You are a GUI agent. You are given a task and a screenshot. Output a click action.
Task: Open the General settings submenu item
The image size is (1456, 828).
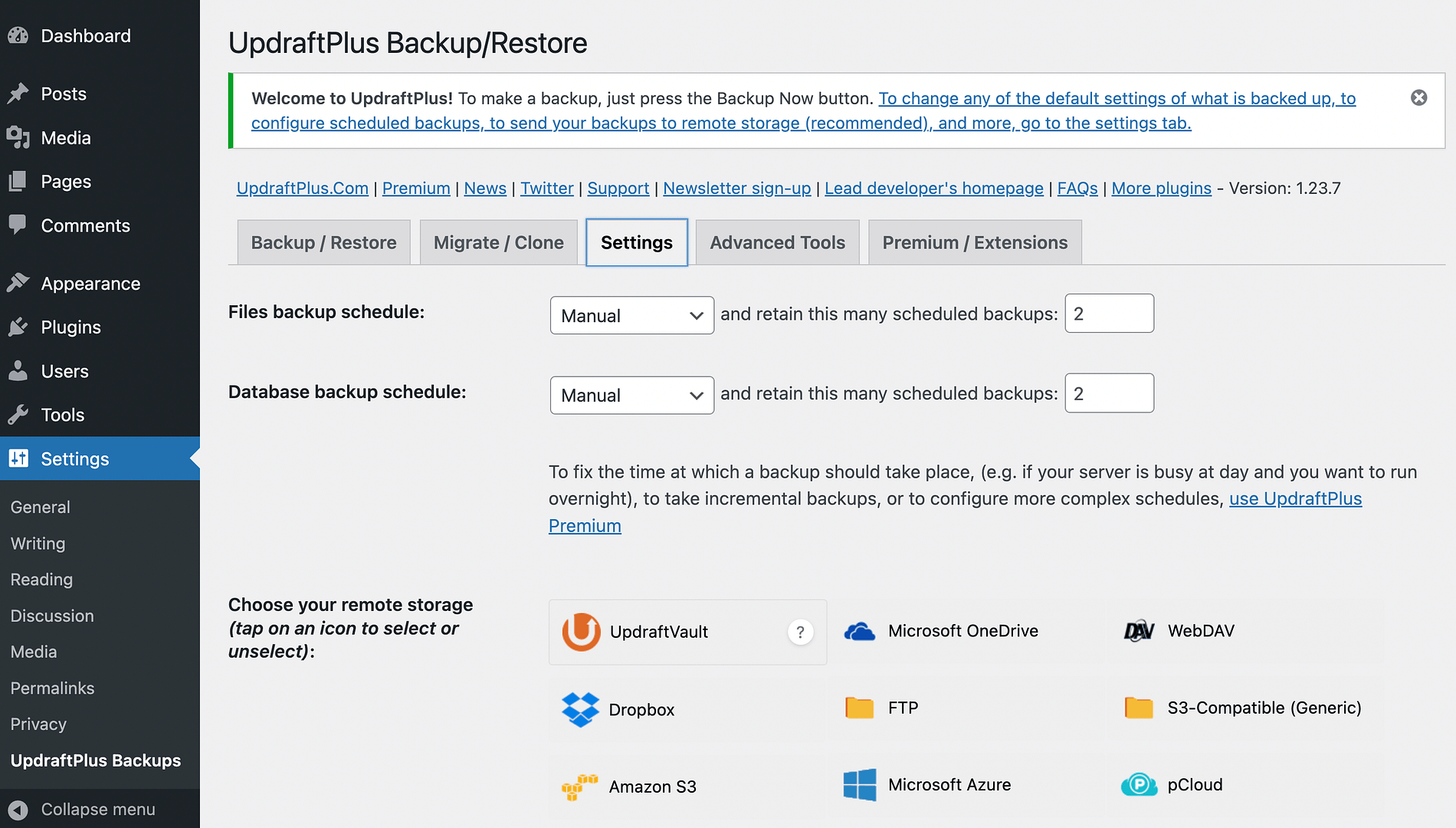(40, 507)
